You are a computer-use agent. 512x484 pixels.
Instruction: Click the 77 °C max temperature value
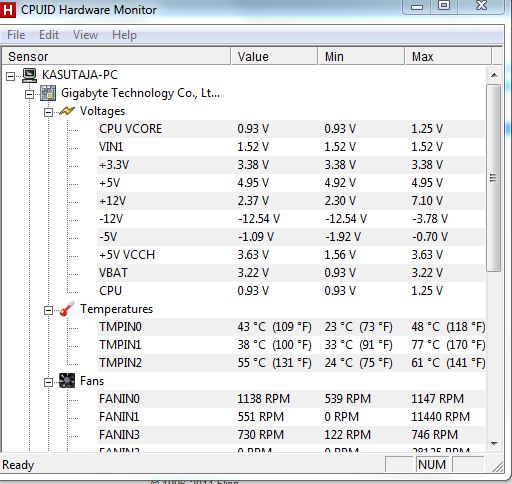[448, 345]
